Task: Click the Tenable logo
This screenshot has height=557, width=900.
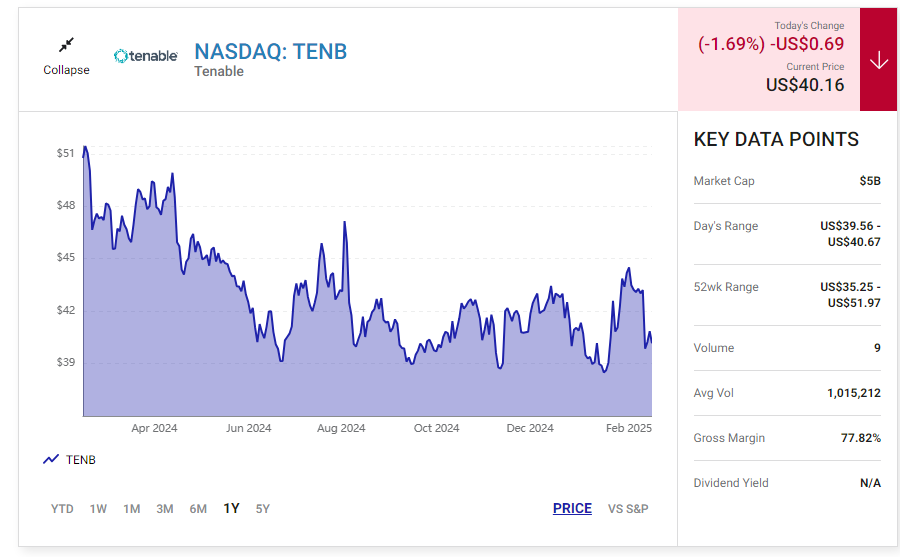Action: (146, 56)
